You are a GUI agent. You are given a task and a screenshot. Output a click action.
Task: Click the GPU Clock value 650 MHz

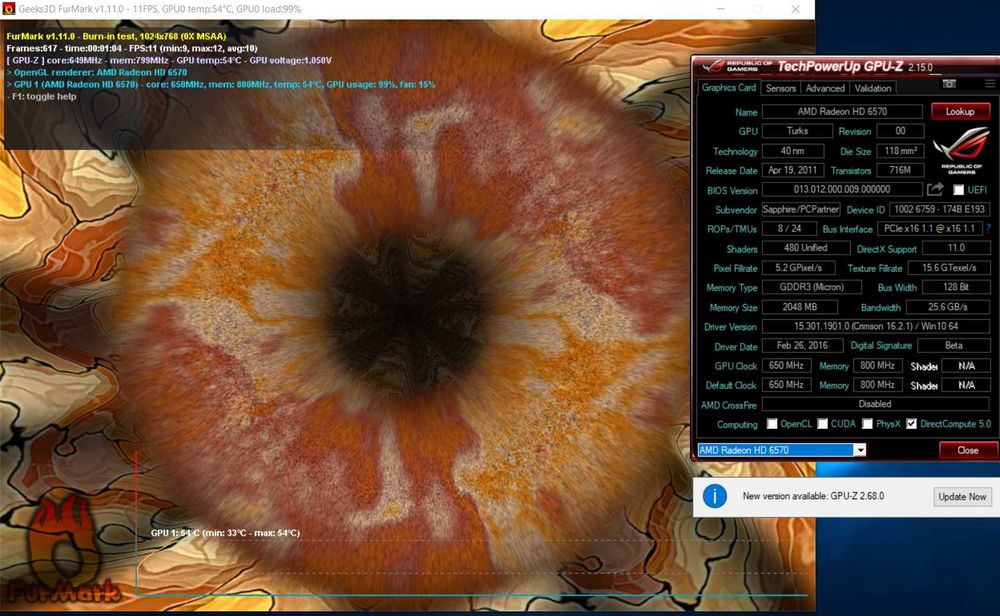click(x=786, y=365)
